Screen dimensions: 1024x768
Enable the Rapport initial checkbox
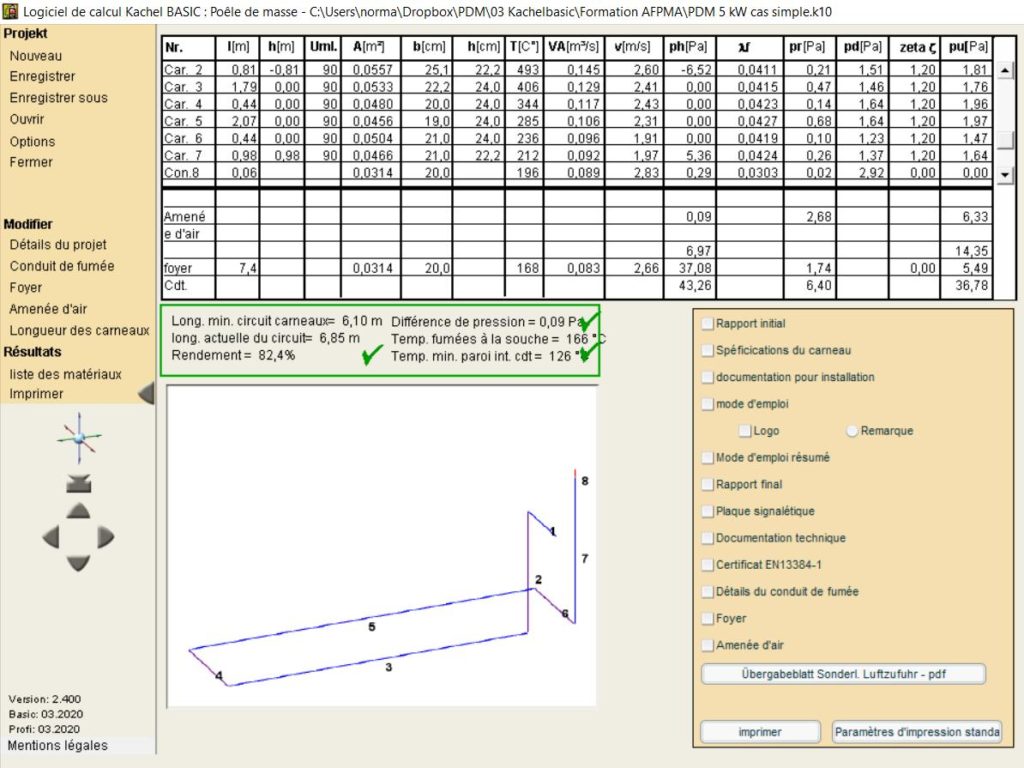pyautogui.click(x=707, y=324)
